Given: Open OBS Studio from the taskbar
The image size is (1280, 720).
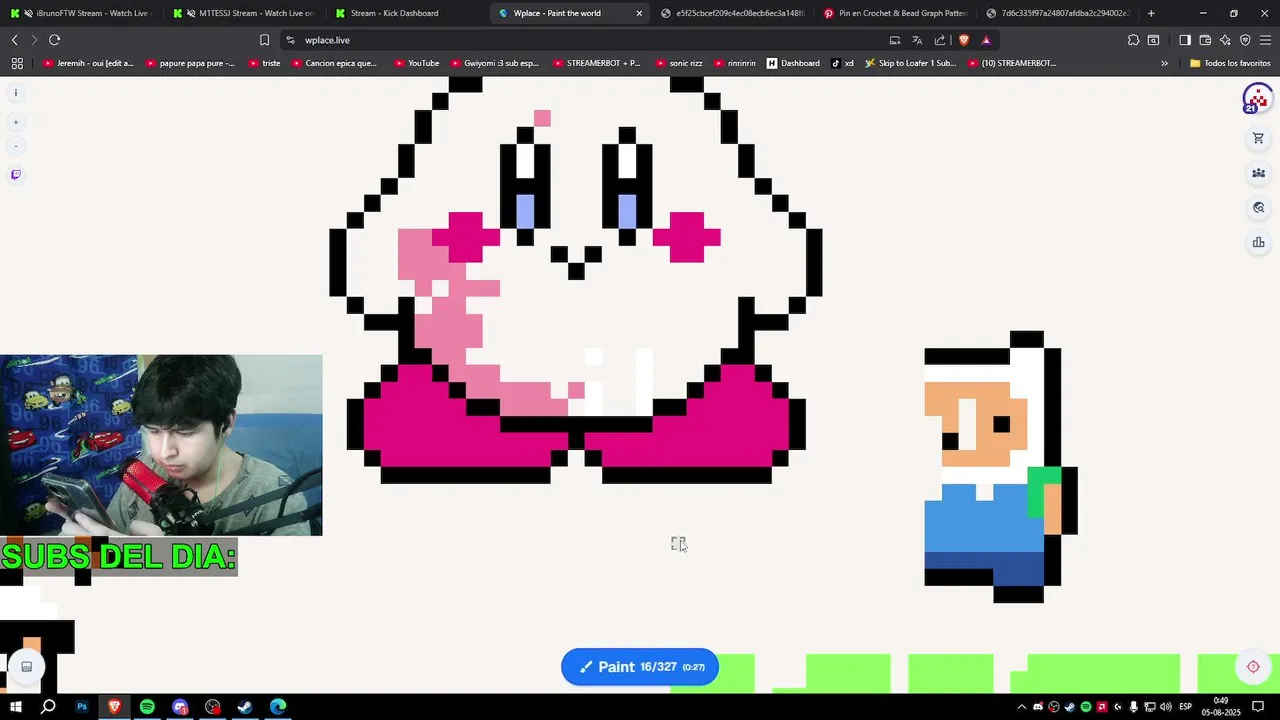Looking at the screenshot, I should (x=212, y=707).
